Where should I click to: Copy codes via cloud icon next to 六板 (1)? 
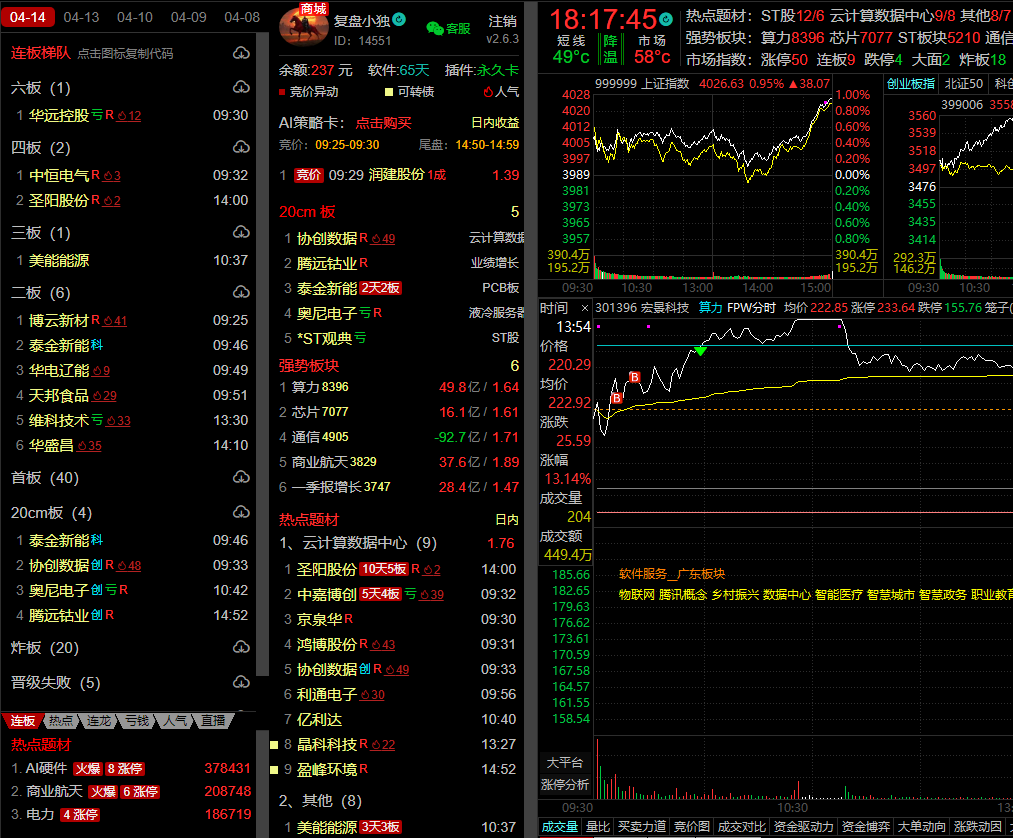click(241, 88)
